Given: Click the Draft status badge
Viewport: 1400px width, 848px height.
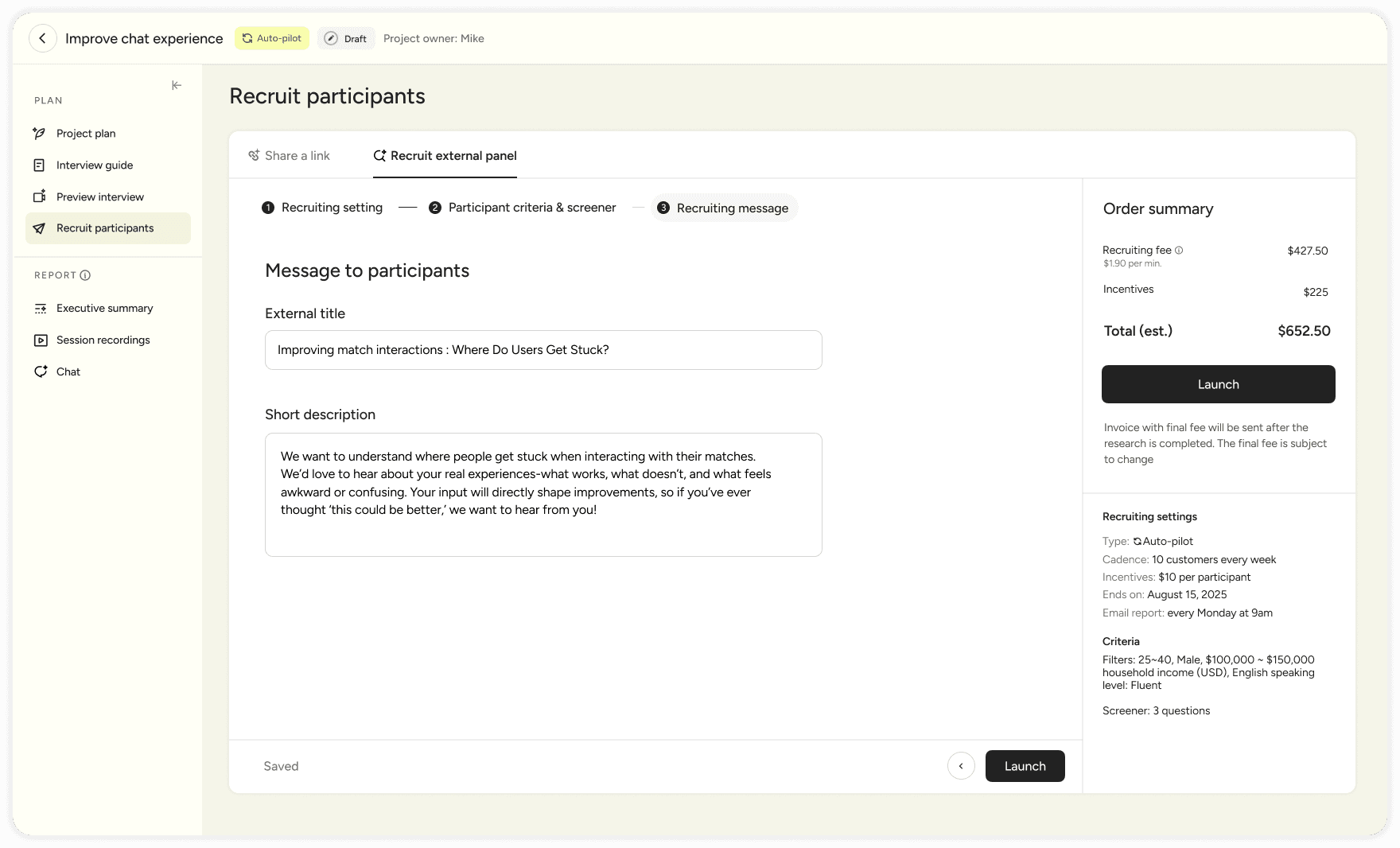Looking at the screenshot, I should point(346,37).
